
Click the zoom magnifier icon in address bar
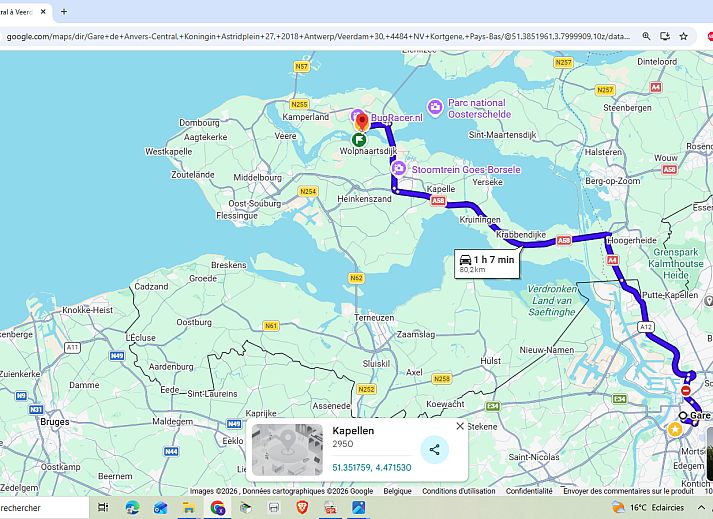click(x=647, y=36)
